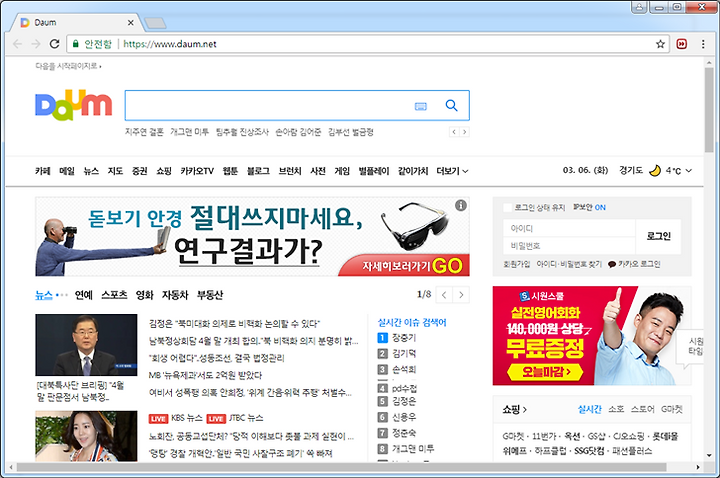
Task: Open 카카오TV in the navigation menu
Action: click(197, 171)
